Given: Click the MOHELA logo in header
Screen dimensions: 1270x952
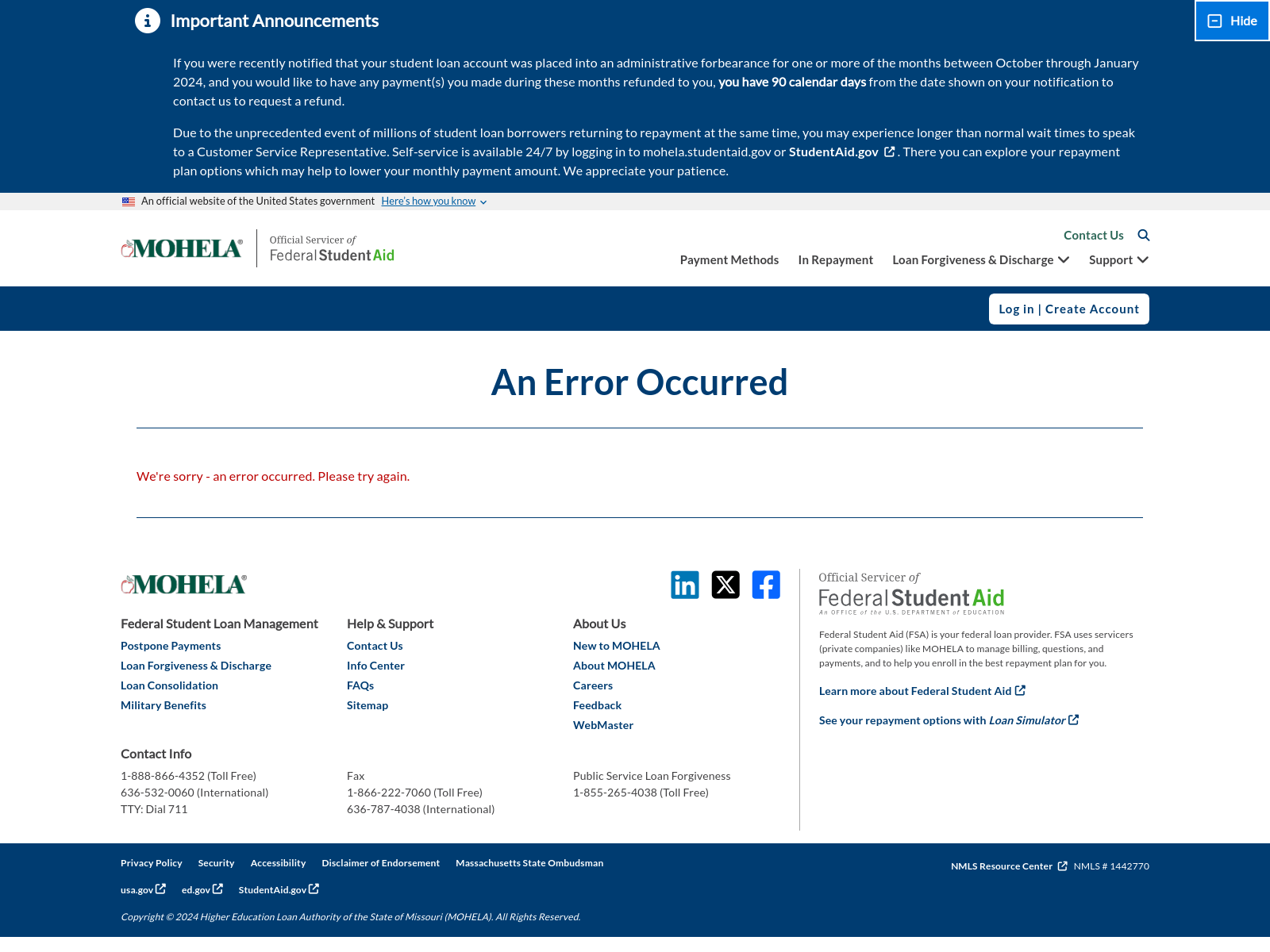Looking at the screenshot, I should 182,248.
